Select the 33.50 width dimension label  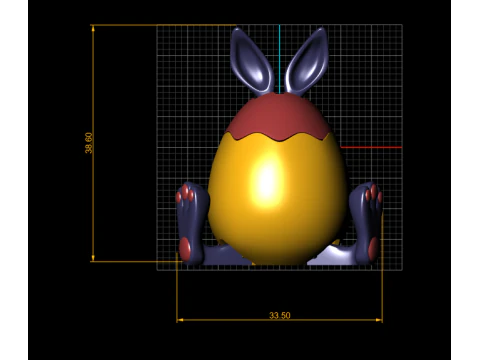pos(280,315)
